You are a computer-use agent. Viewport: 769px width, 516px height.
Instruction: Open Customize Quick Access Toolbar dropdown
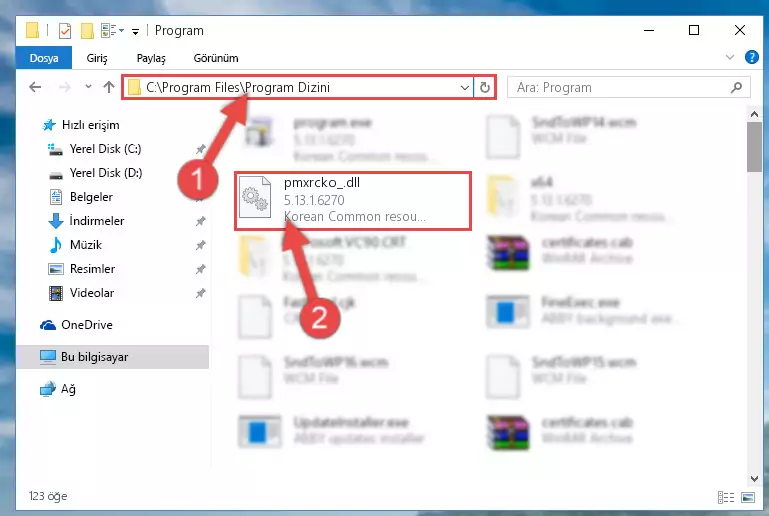[x=135, y=32]
